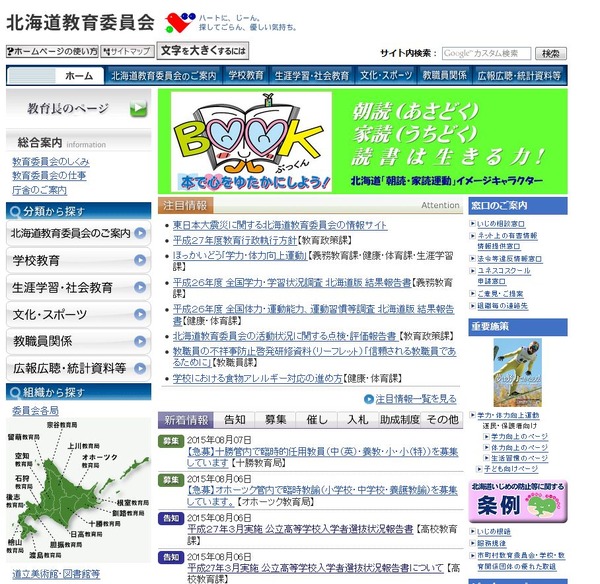The image size is (600, 584).
Task: Click the 検索 search button
Action: click(551, 54)
